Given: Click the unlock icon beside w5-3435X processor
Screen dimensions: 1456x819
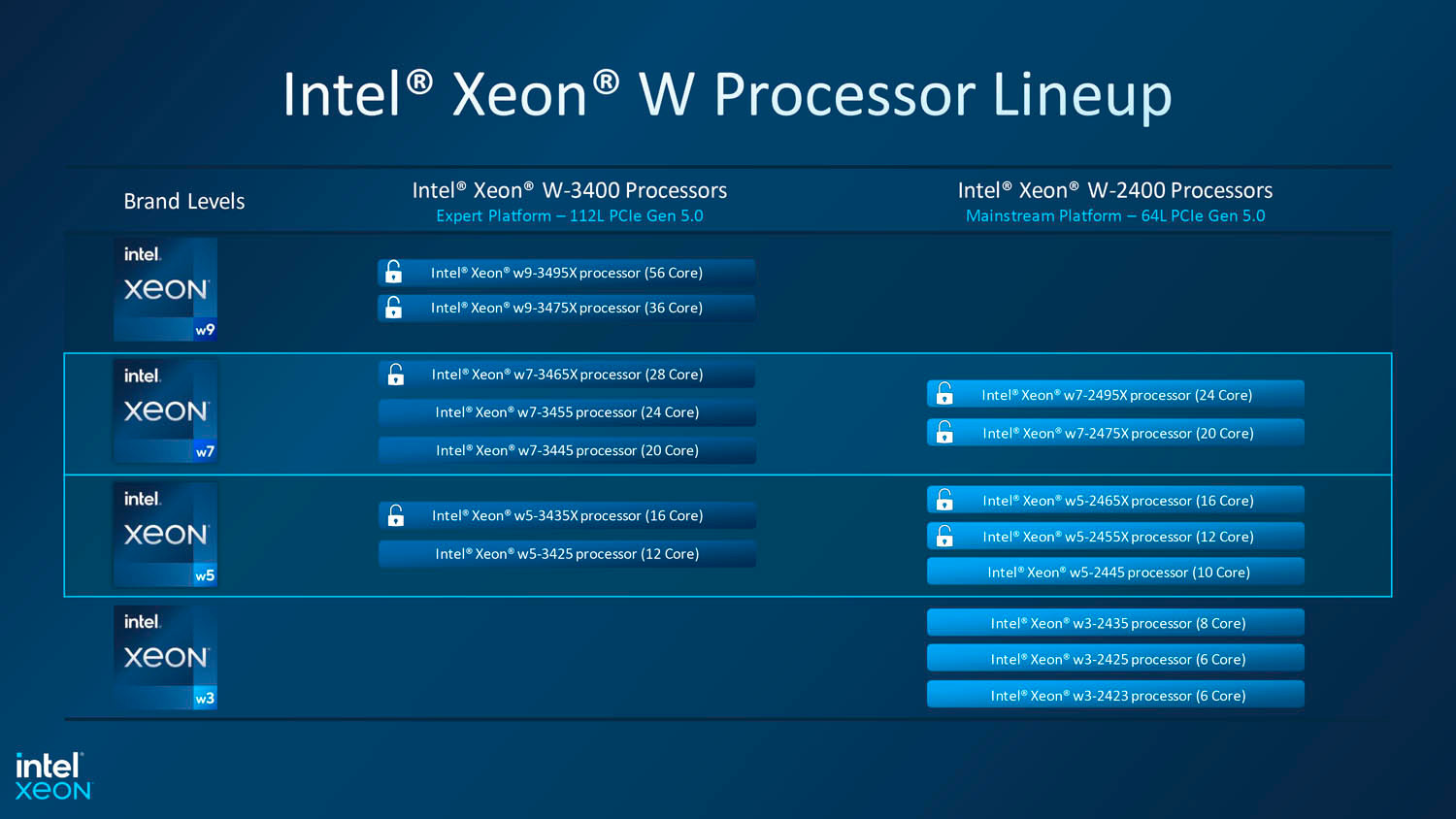Looking at the screenshot, I should click(396, 515).
